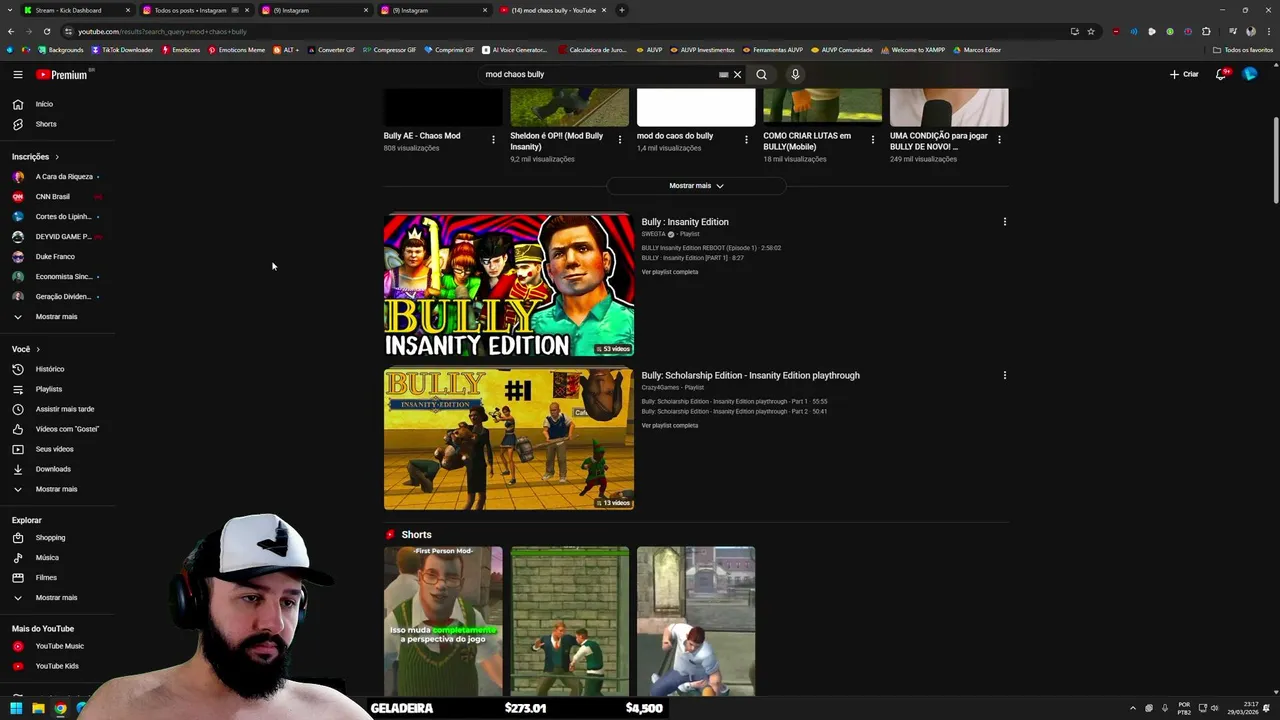The width and height of the screenshot is (1280, 720).
Task: Open Bully #1 Insanity Edition playthrough thumbnail
Action: 509,439
